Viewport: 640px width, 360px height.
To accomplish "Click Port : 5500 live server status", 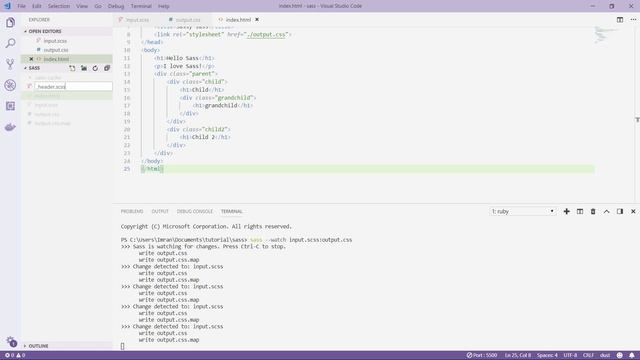I will 482,355.
